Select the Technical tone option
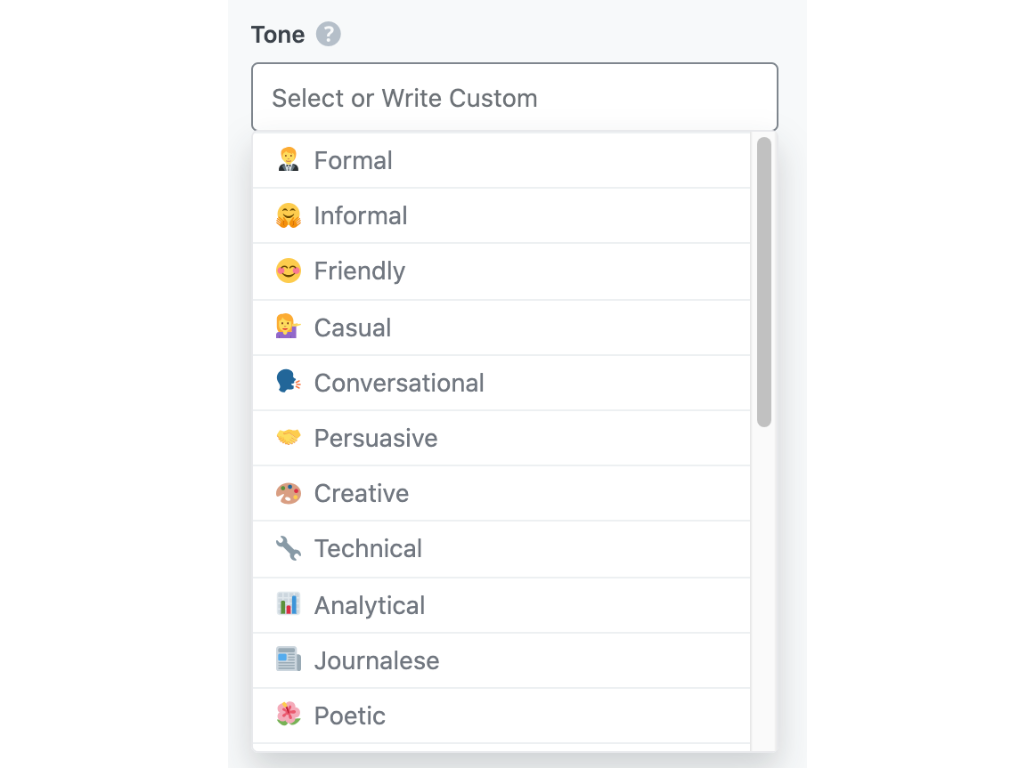This screenshot has height=768, width=1015. coord(368,549)
